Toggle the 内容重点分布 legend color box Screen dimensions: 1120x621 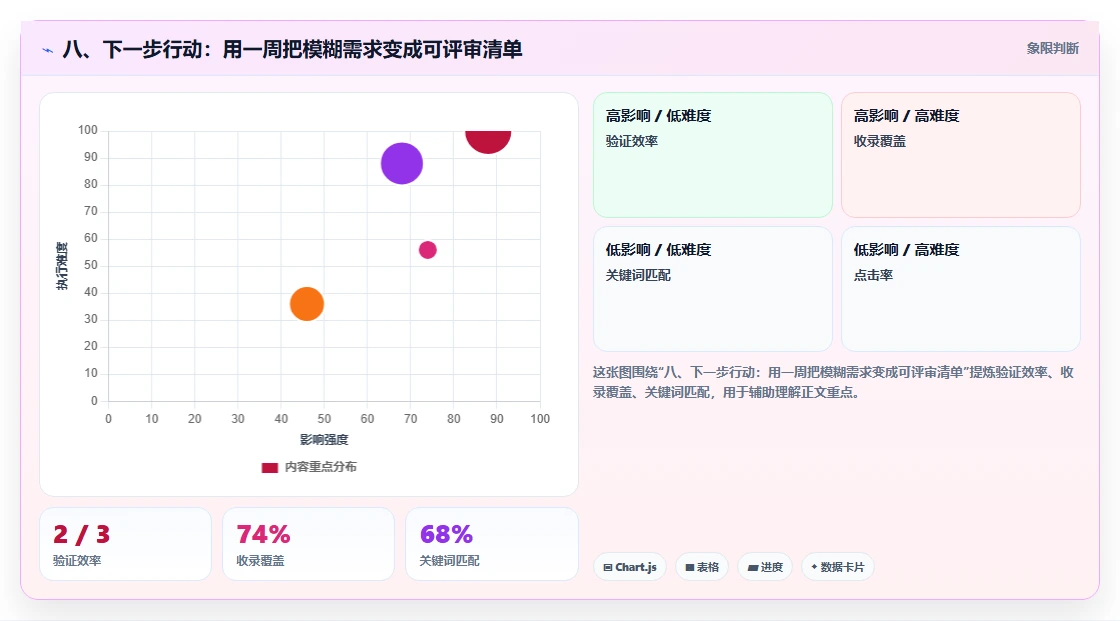pos(269,467)
